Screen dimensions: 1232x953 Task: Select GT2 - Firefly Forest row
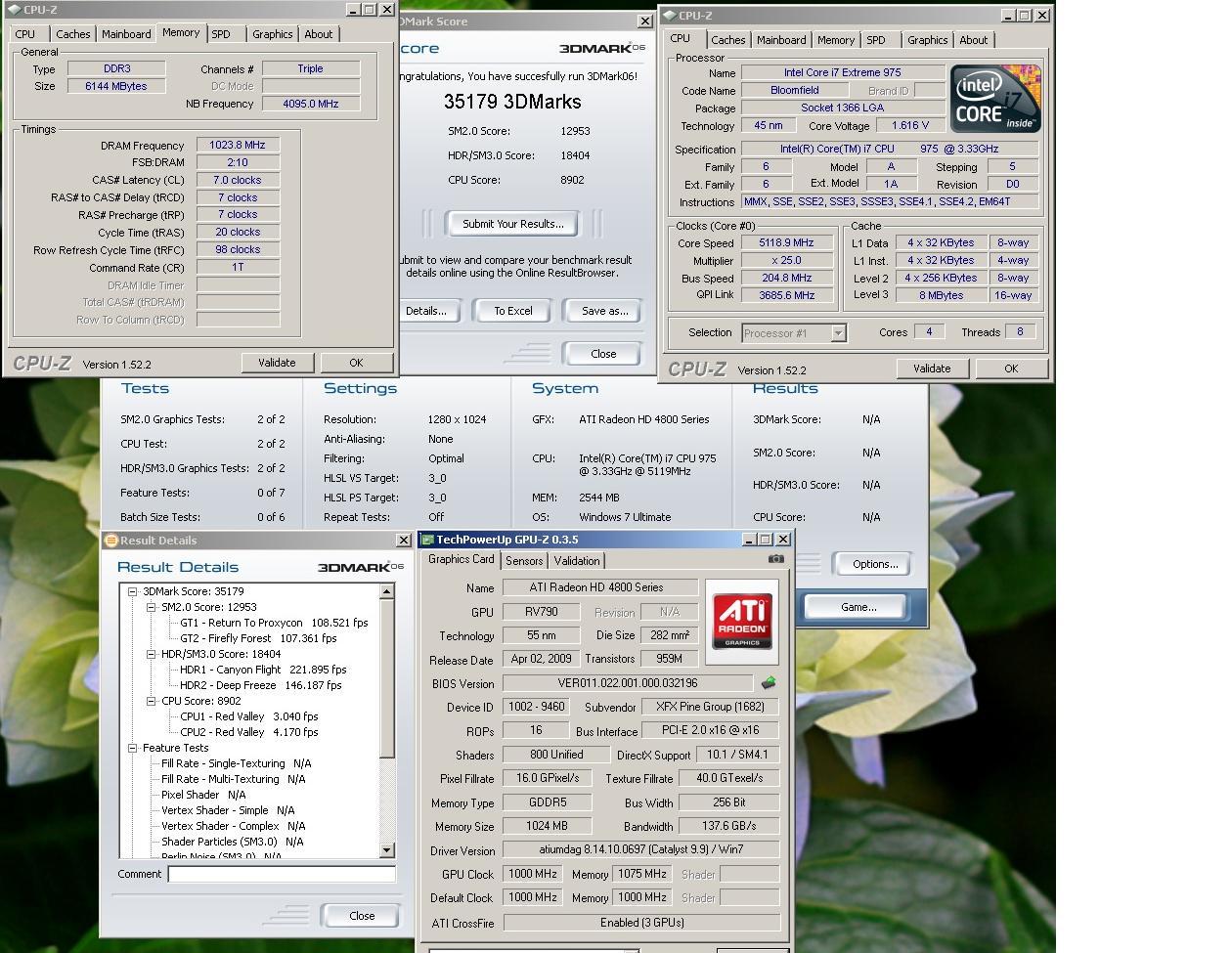[258, 638]
